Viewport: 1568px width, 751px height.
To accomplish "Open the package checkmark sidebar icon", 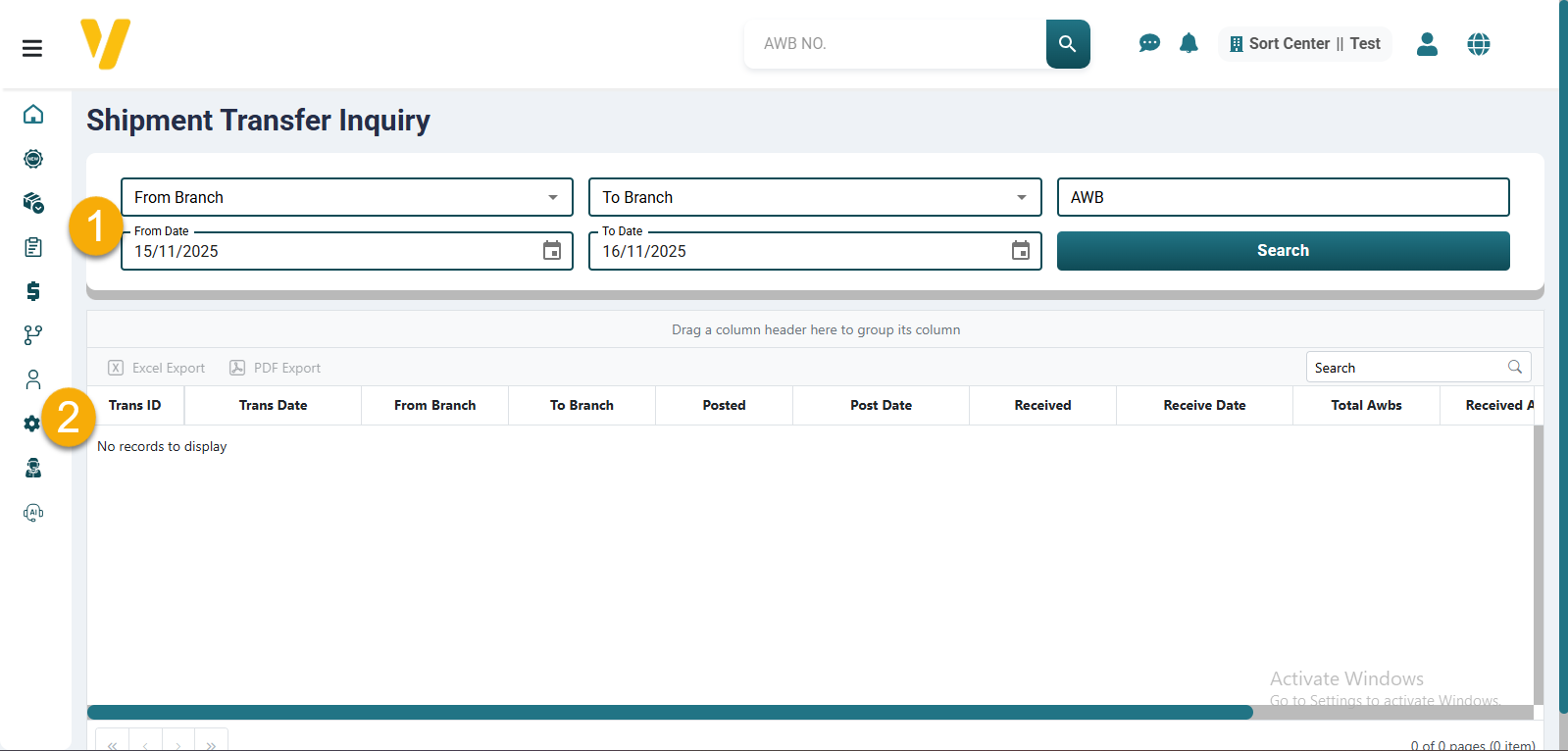I will 33,203.
